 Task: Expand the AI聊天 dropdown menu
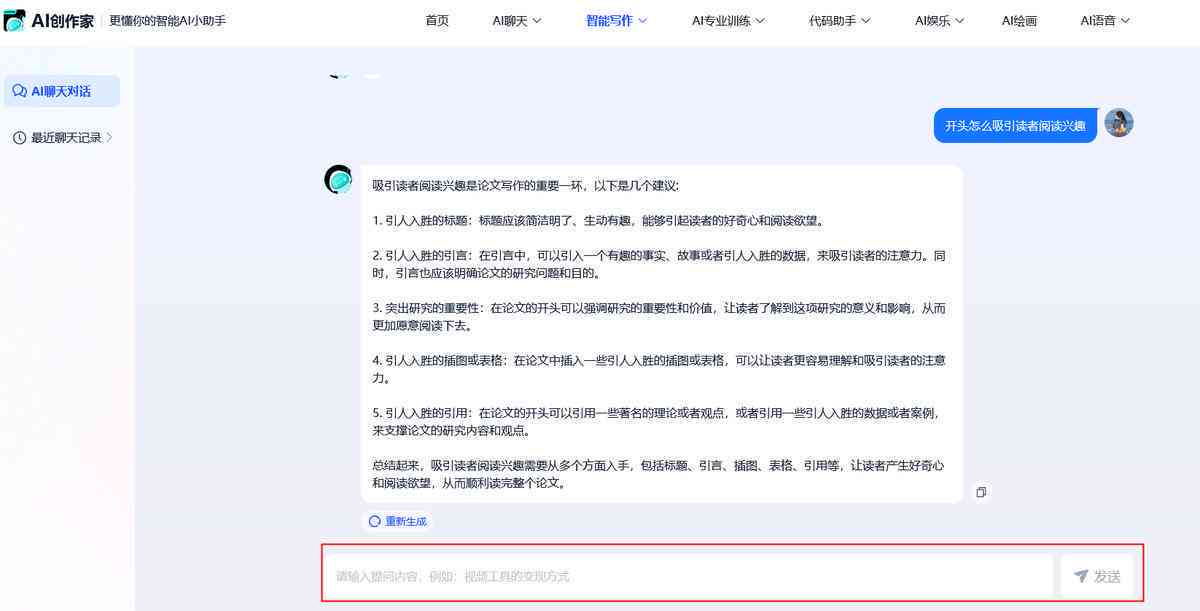pos(517,20)
